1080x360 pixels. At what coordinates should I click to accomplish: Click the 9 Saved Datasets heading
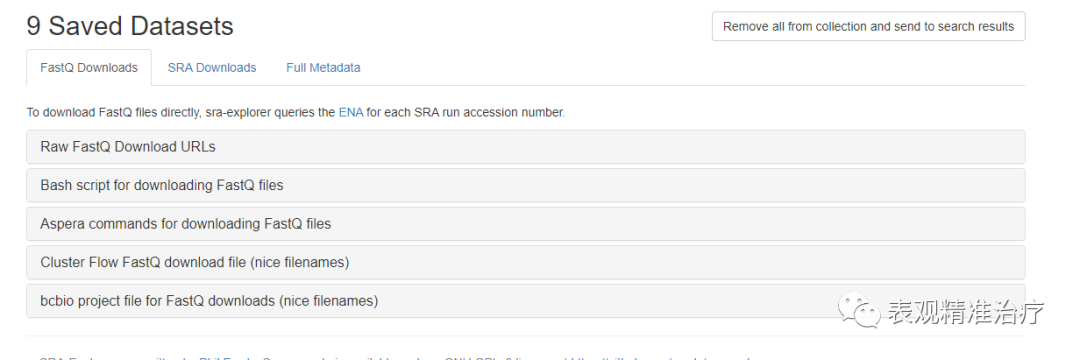(x=129, y=26)
